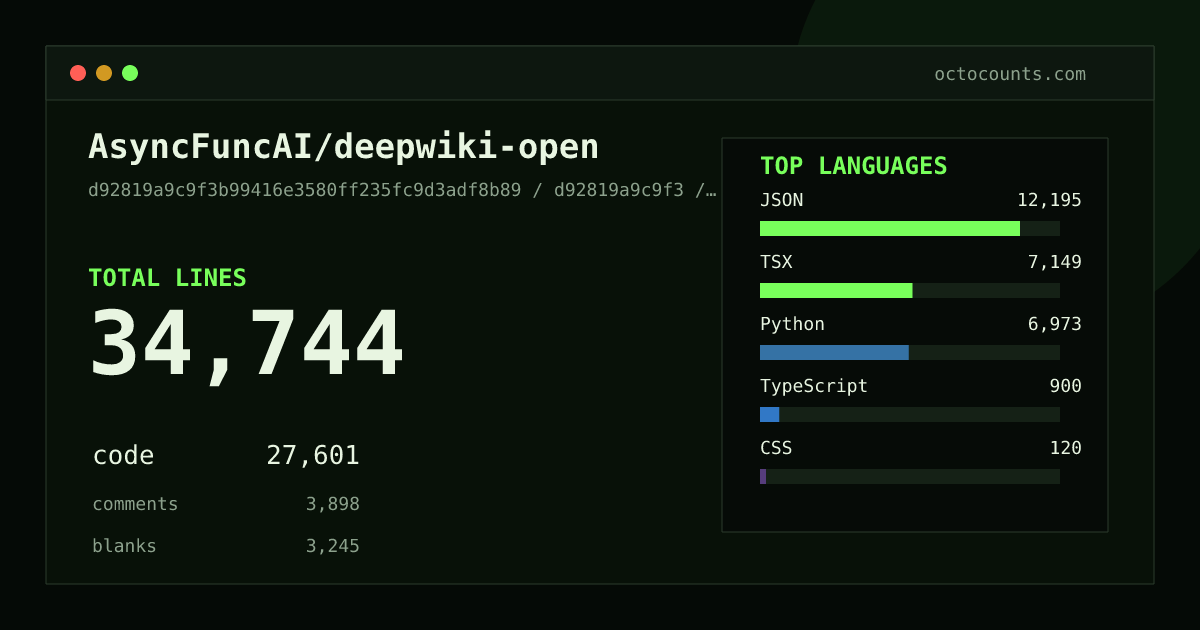Image resolution: width=1200 pixels, height=630 pixels.
Task: Click the green maximize window dot
Action: click(130, 73)
